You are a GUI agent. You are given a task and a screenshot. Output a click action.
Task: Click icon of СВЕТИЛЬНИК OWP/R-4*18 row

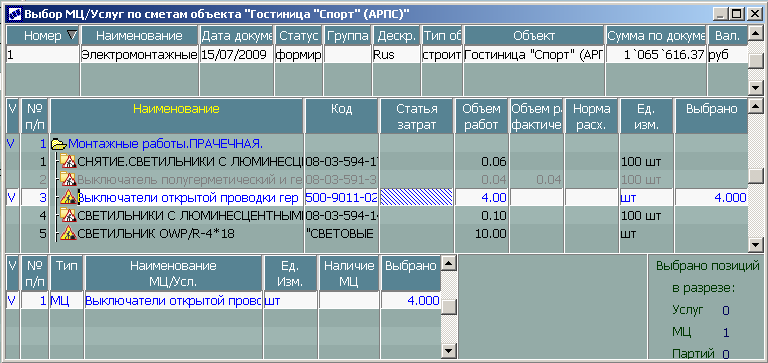[69, 233]
